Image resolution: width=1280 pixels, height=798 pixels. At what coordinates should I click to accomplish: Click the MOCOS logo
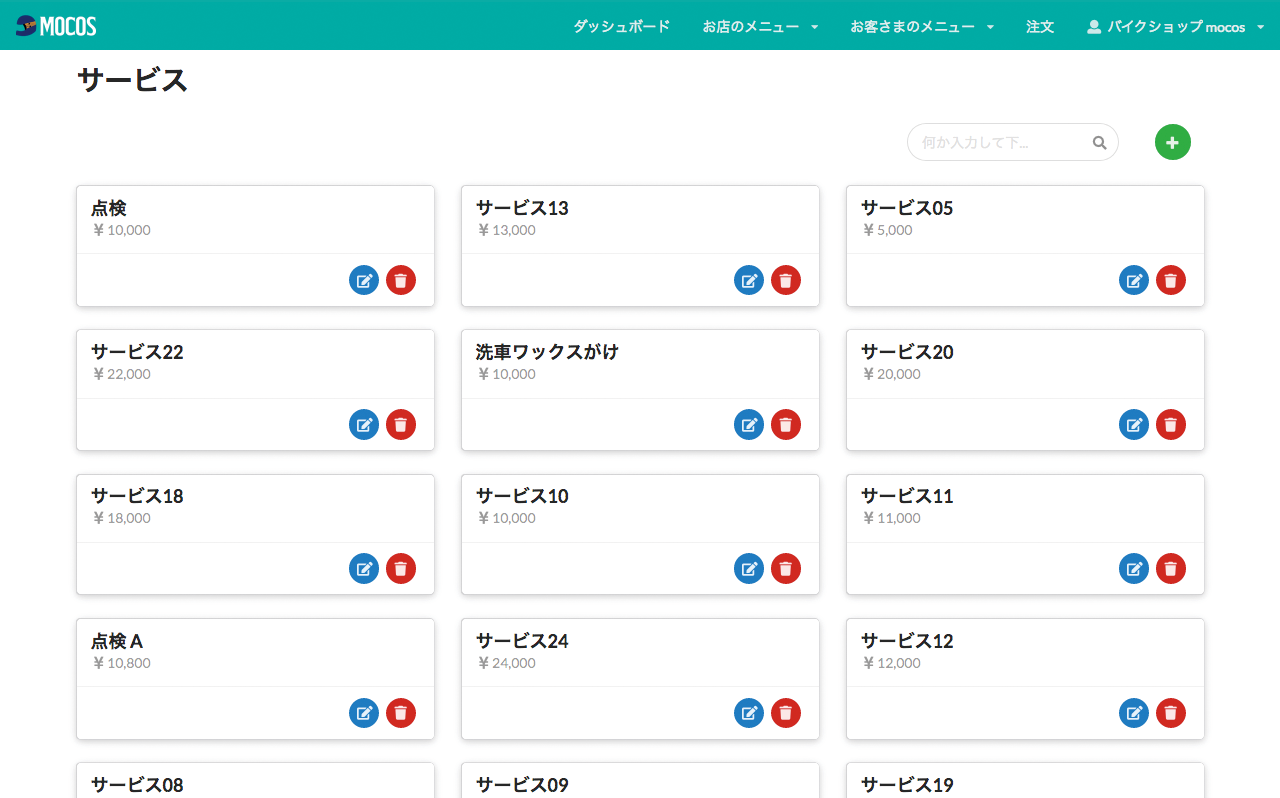[x=56, y=26]
